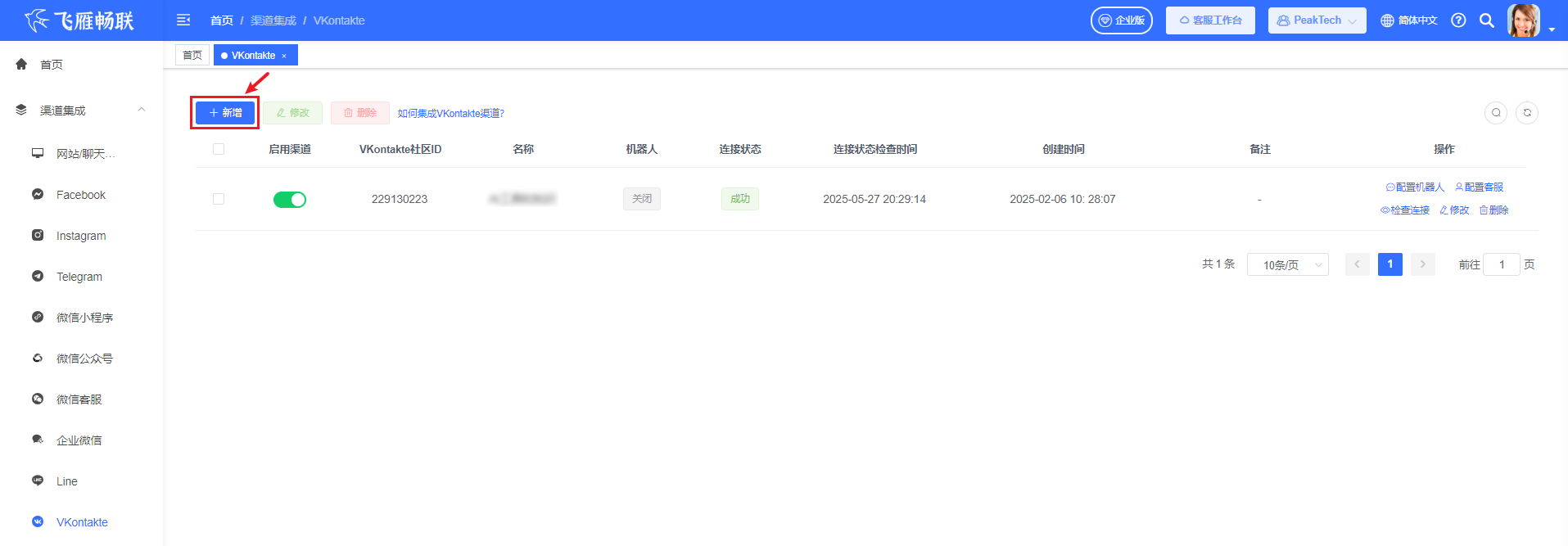Open Line channel in sidebar
Viewport: 1568px width, 546px height.
(x=67, y=481)
